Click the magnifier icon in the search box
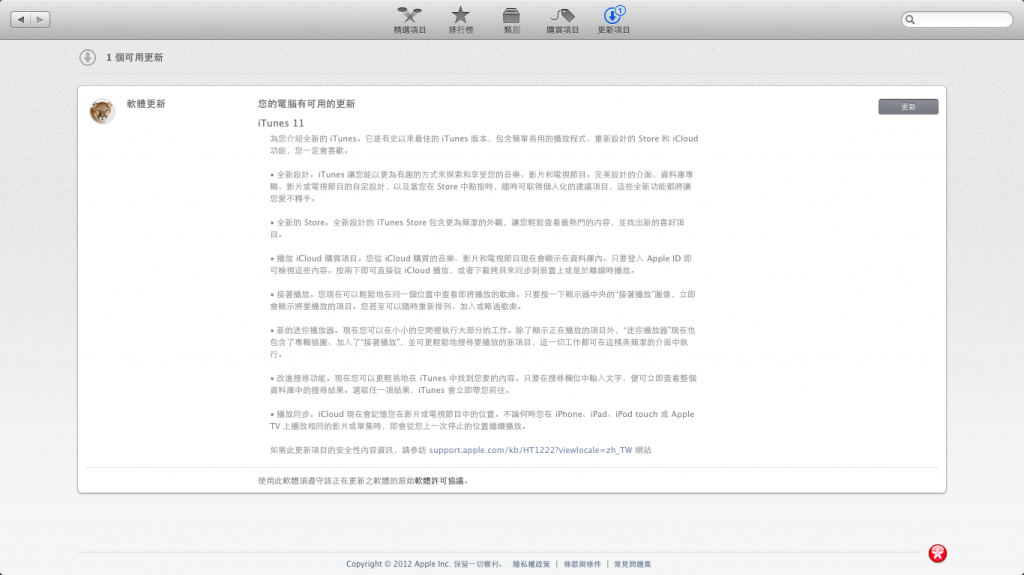Image resolution: width=1024 pixels, height=575 pixels. click(x=912, y=20)
